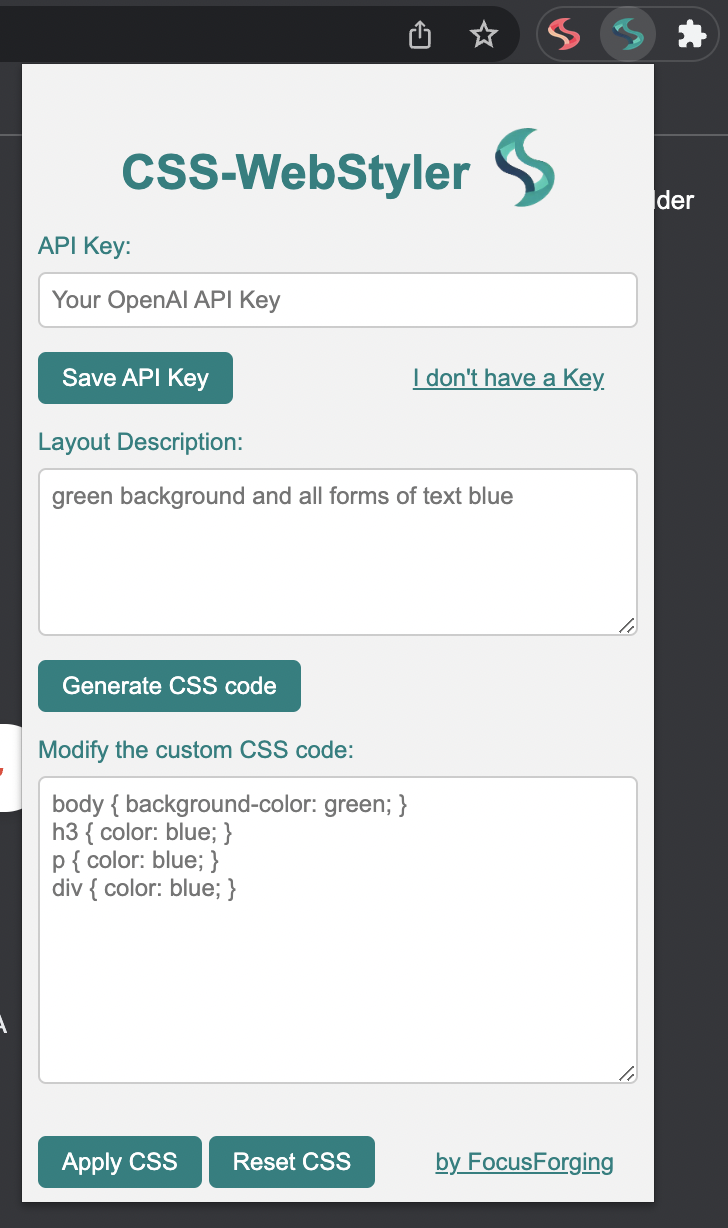Click the "div { color: blue; }" line
This screenshot has width=728, height=1228.
pyautogui.click(x=144, y=888)
